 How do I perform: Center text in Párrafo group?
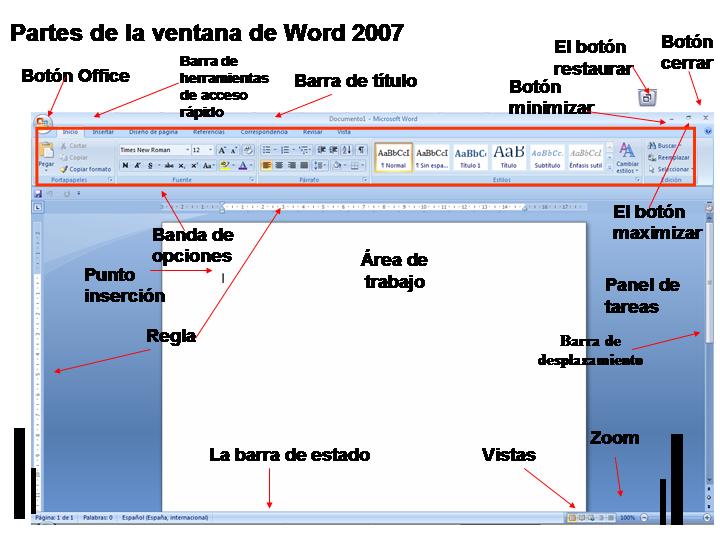click(279, 165)
